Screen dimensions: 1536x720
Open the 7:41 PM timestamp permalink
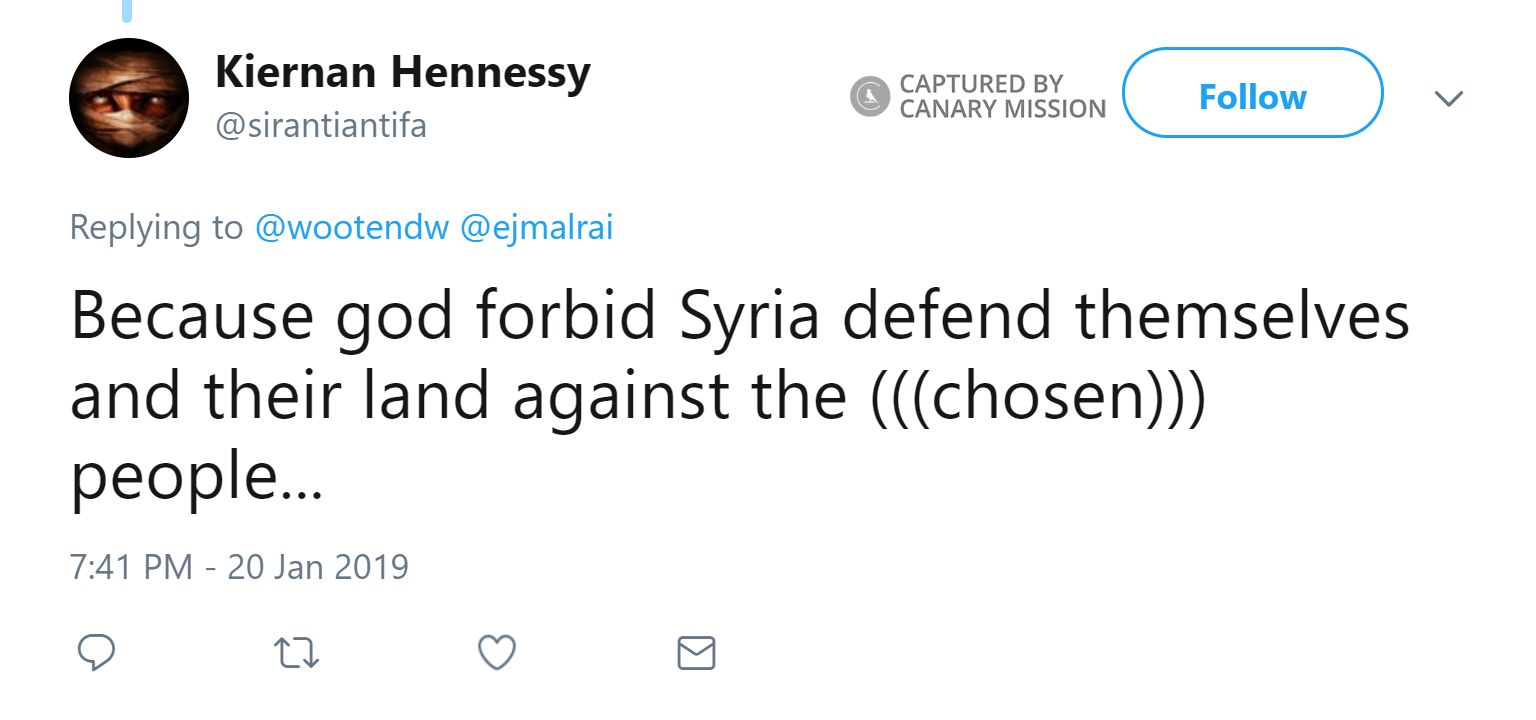[x=130, y=567]
